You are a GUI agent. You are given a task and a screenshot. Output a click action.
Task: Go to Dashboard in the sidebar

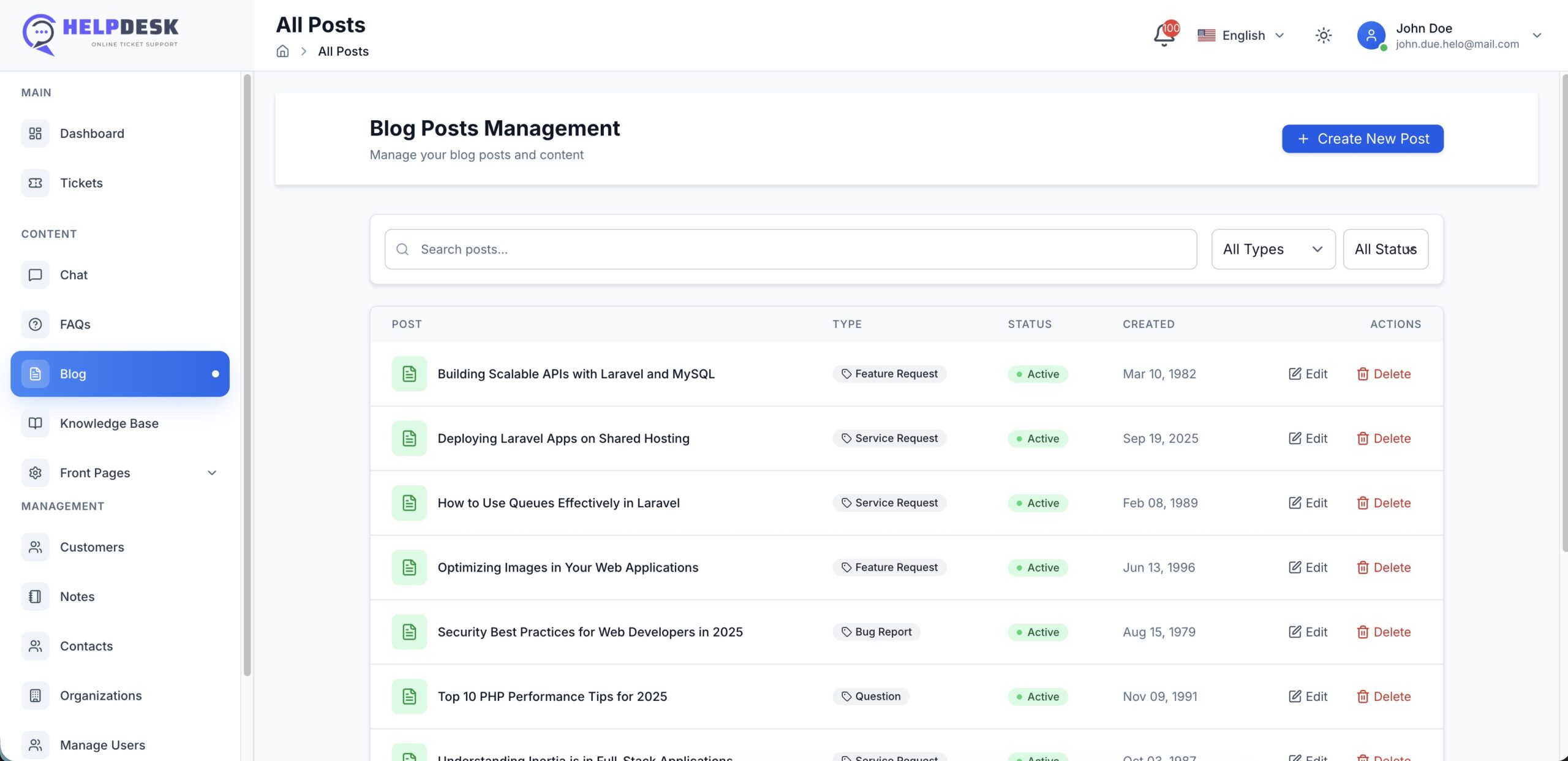coord(92,134)
